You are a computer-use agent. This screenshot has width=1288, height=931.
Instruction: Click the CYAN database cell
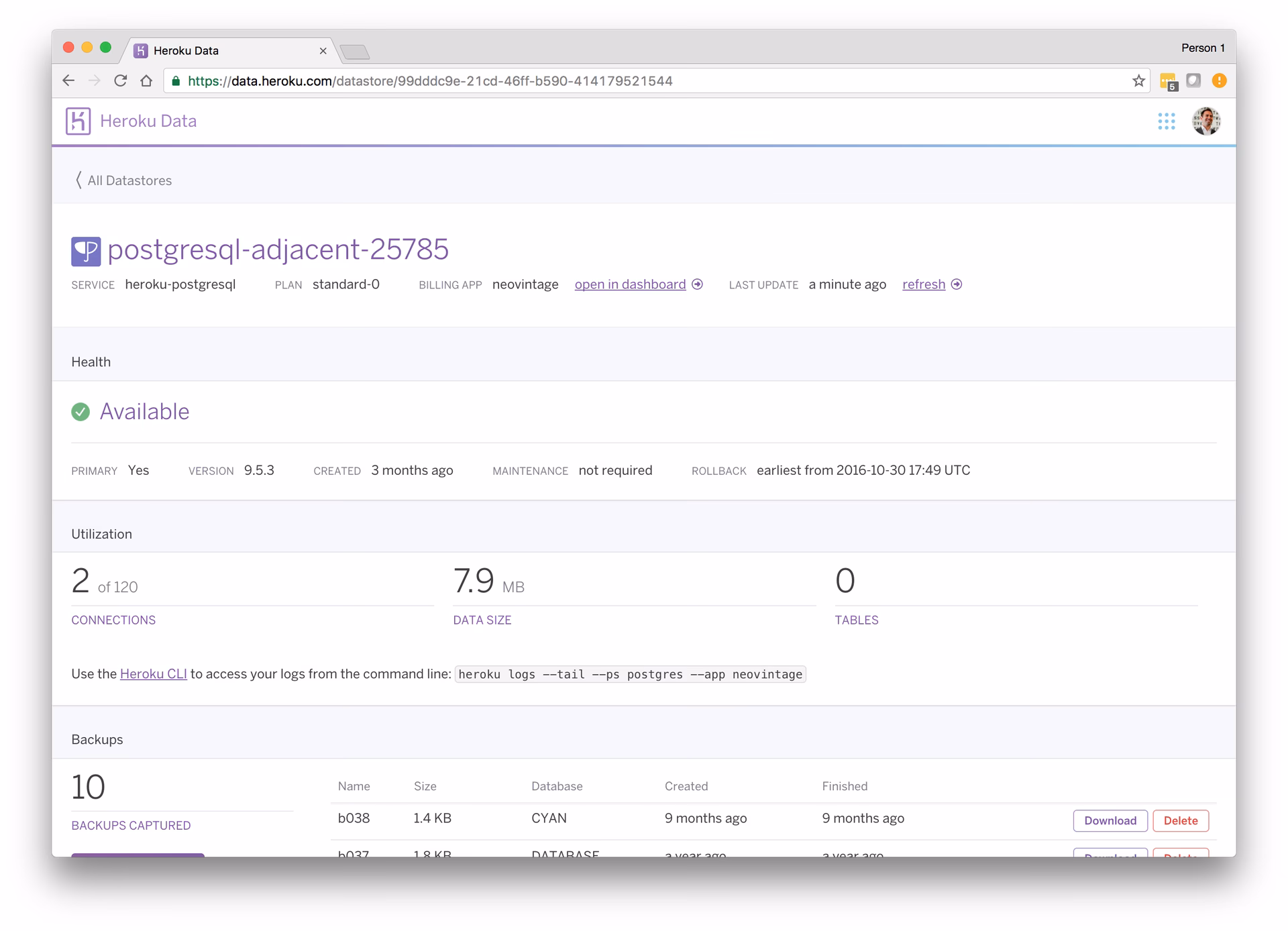(x=549, y=818)
